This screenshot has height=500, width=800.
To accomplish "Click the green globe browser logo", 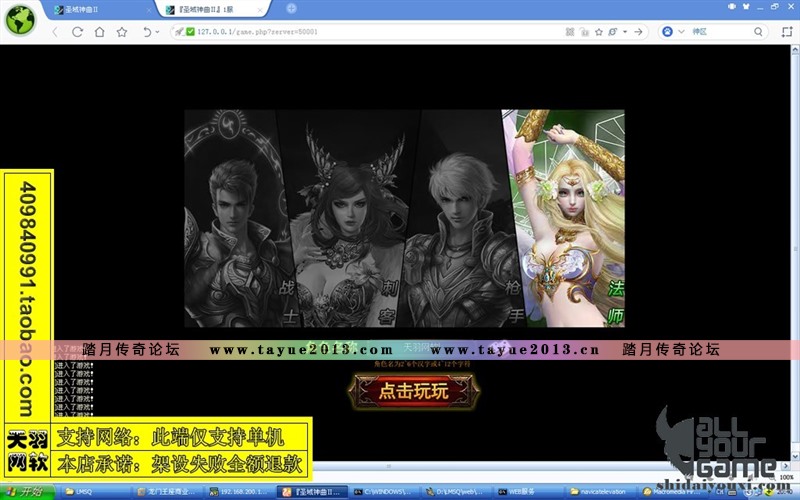I will 20,20.
